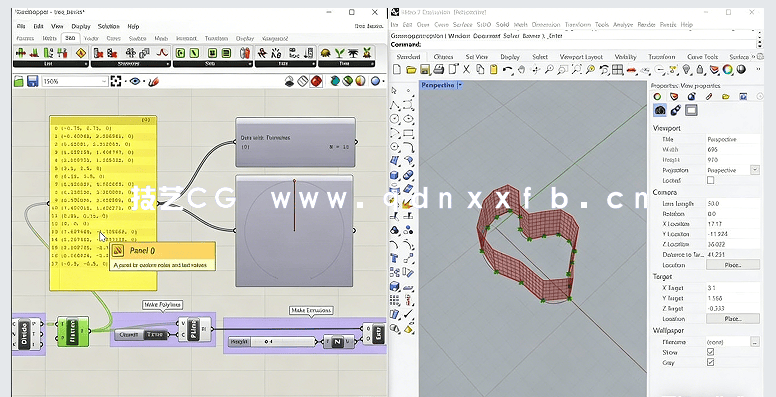Image resolution: width=776 pixels, height=397 pixels.
Task: Click padlock icon in Rhino toolbar
Action: click(700, 70)
